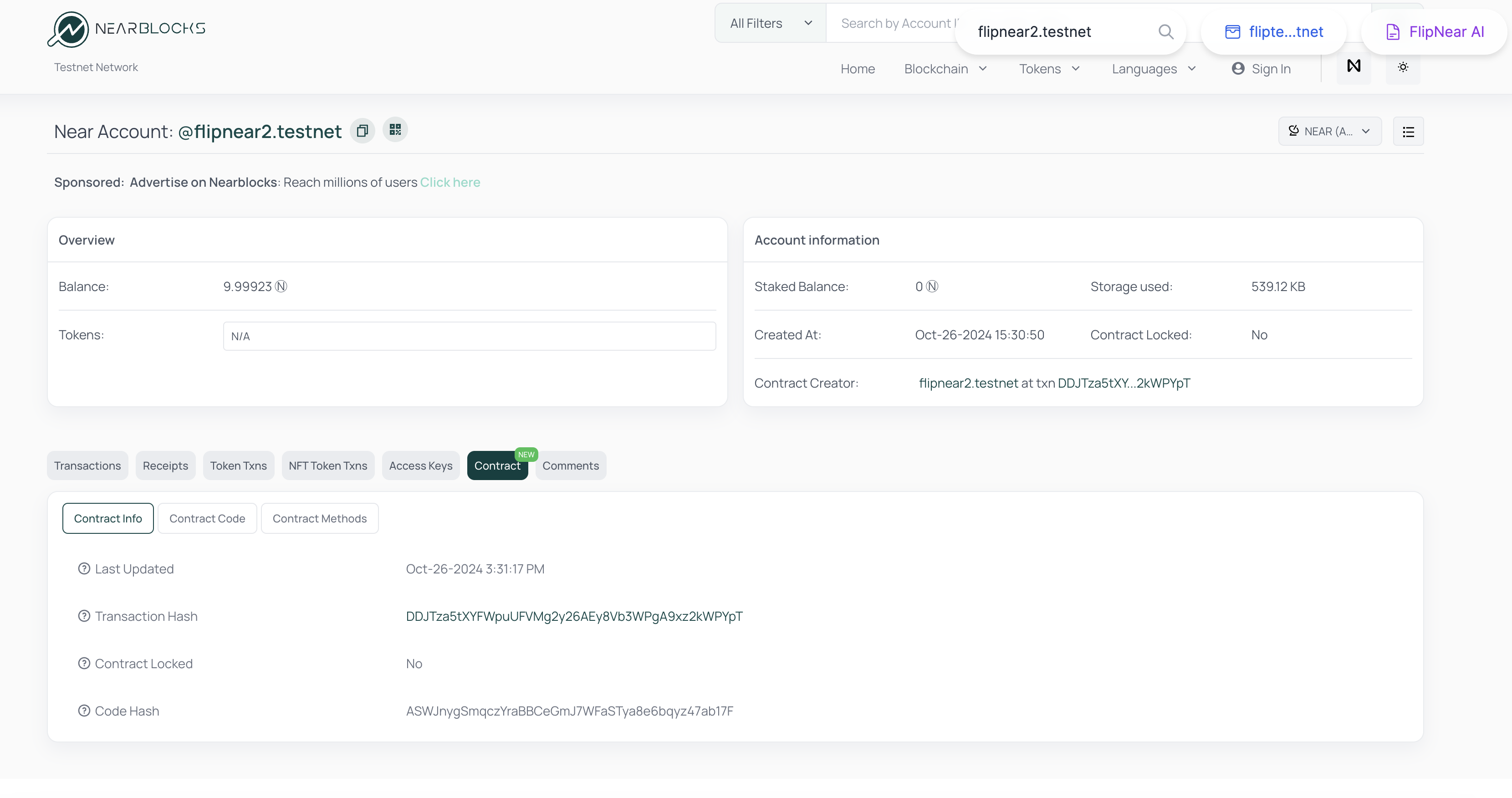Copy the account address icon
Viewport: 1512px width, 798px height.
(362, 130)
